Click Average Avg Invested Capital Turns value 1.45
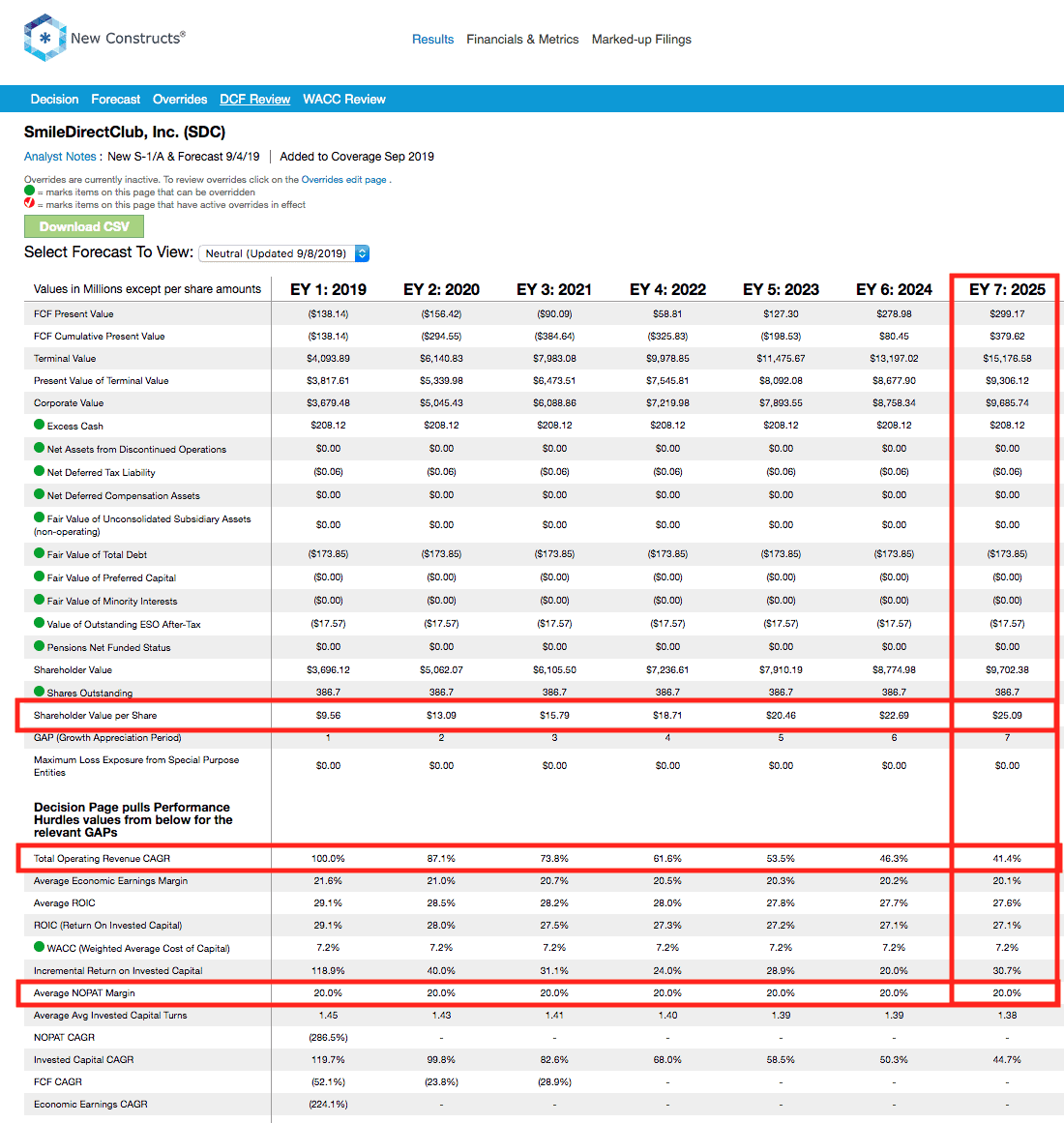The image size is (1064, 1123). tap(328, 1015)
